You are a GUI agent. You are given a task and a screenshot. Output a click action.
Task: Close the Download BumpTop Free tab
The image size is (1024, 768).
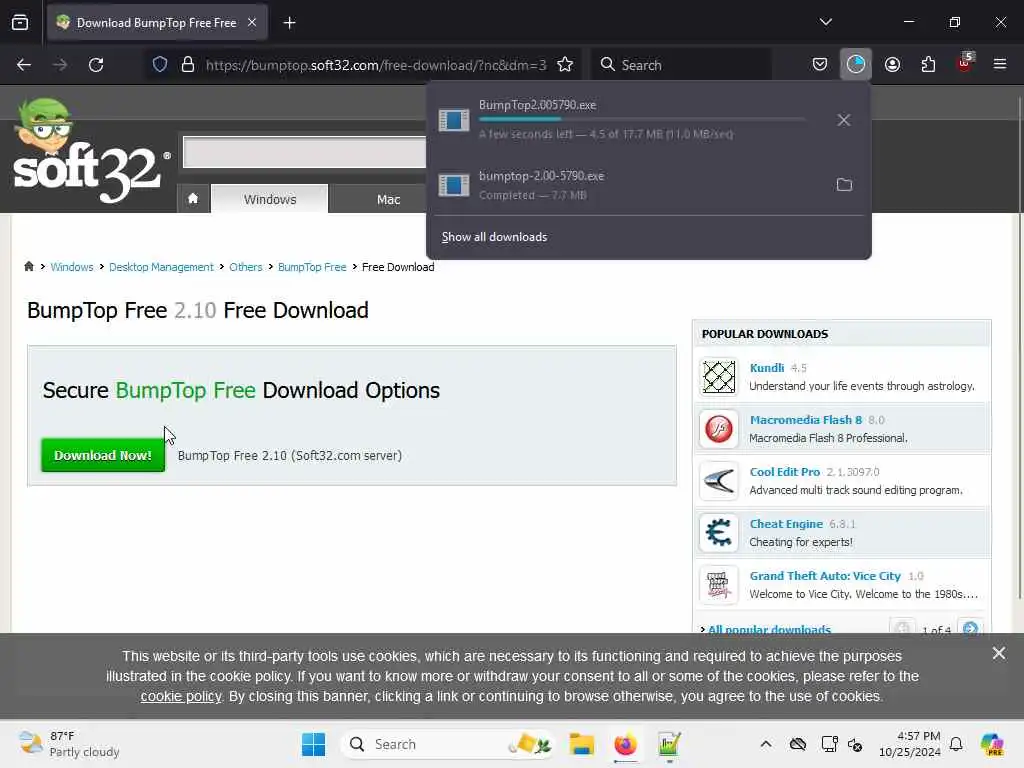(252, 22)
